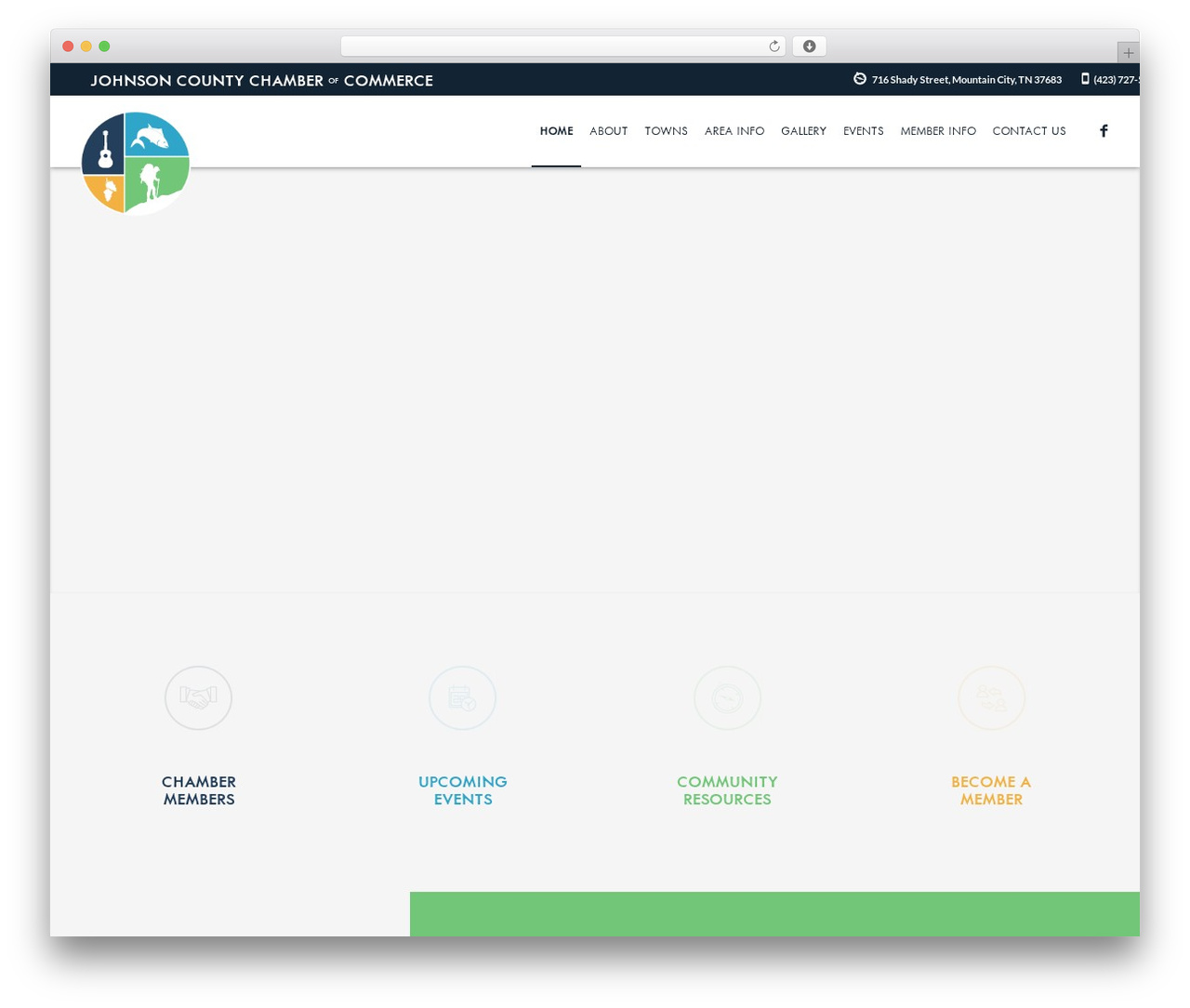Open the Facebook page icon
The width and height of the screenshot is (1190, 1008).
[1104, 131]
